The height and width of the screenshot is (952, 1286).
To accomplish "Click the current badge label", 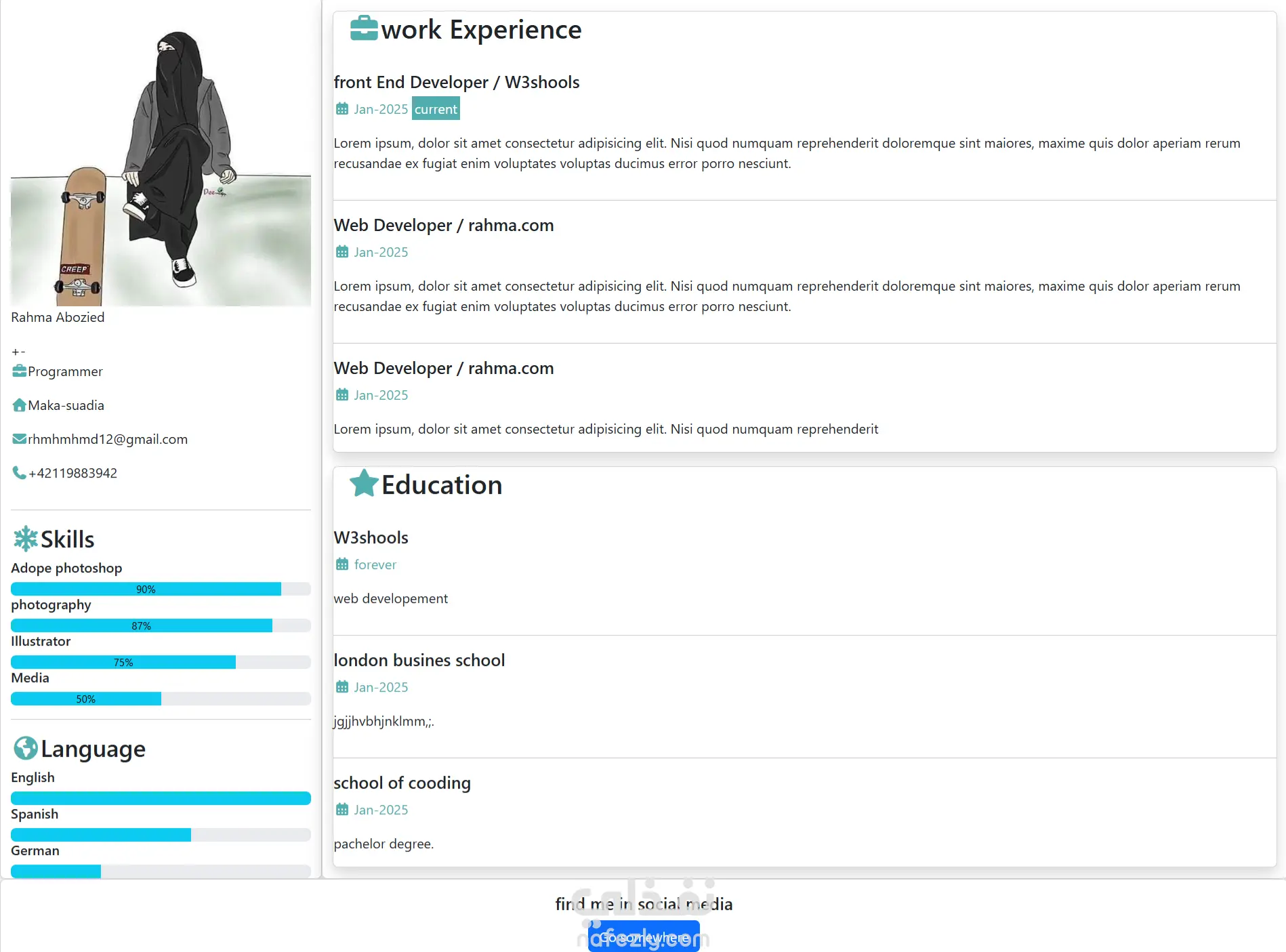I will (436, 109).
